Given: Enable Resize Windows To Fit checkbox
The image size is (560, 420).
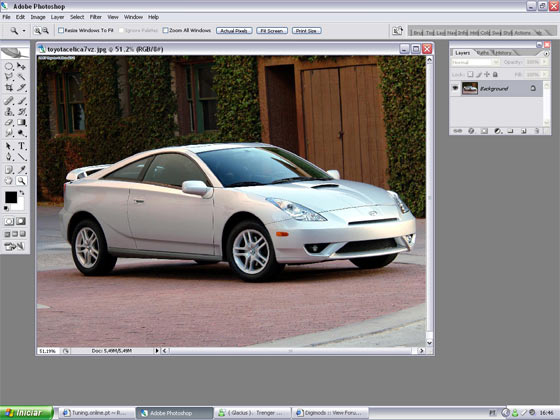Looking at the screenshot, I should point(61,30).
